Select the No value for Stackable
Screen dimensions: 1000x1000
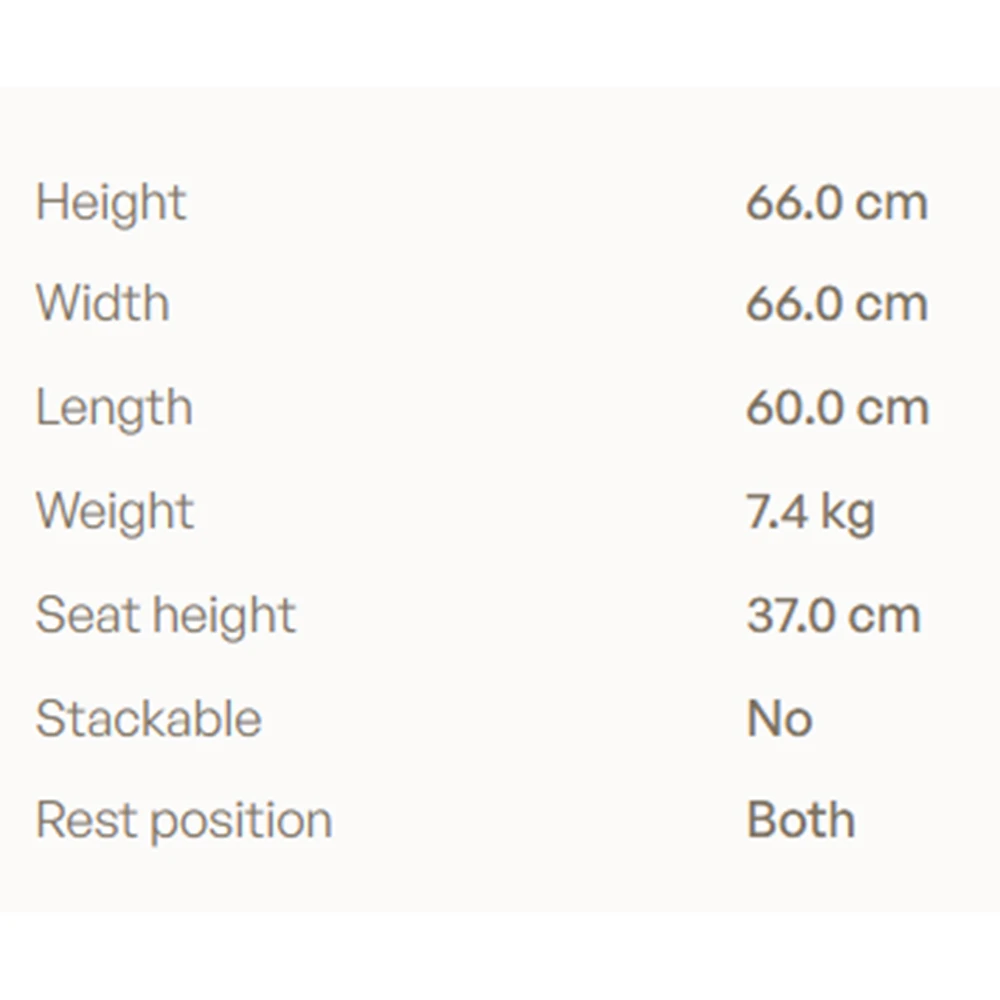tap(779, 719)
